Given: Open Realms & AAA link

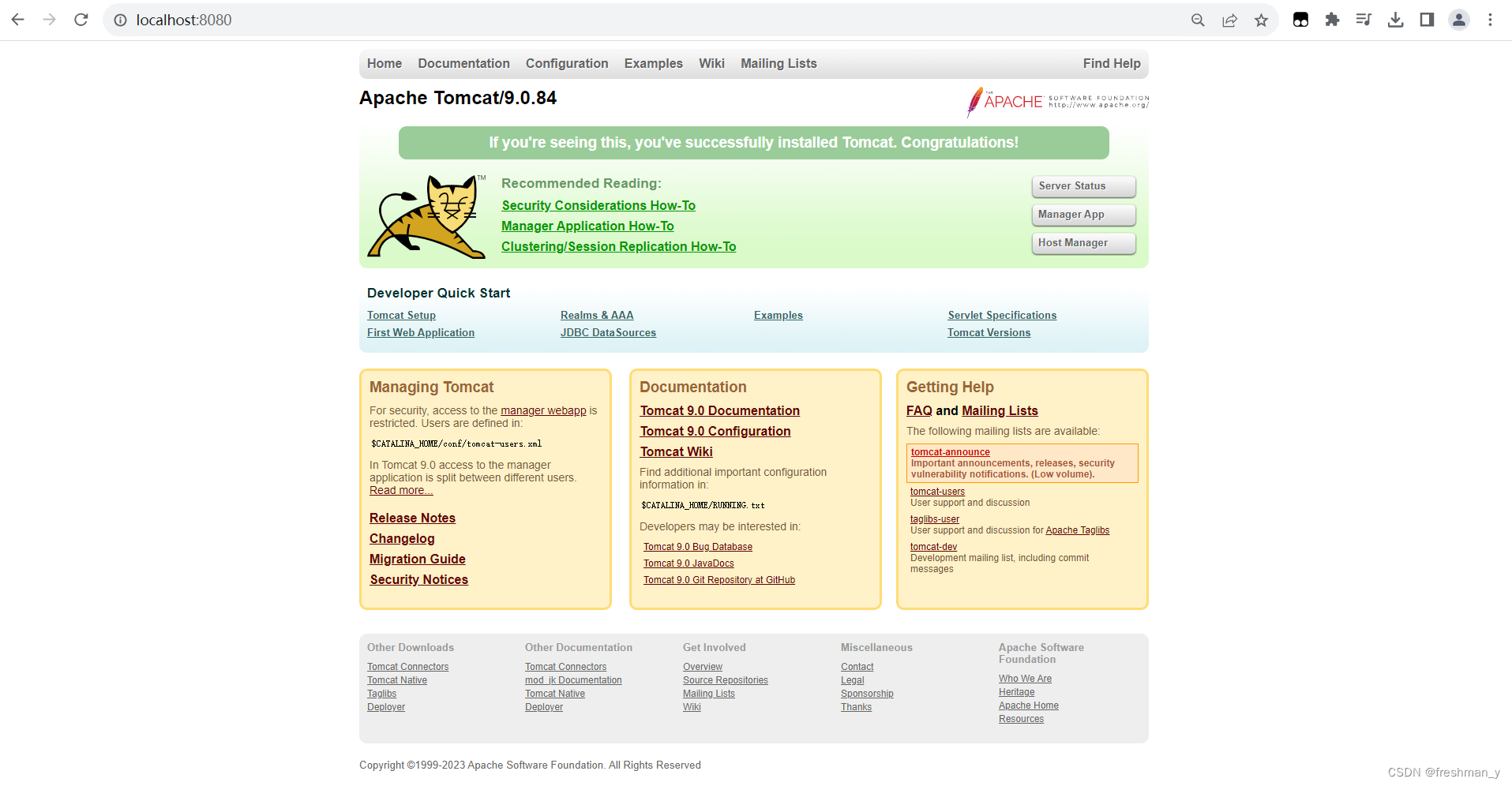Looking at the screenshot, I should tap(597, 315).
